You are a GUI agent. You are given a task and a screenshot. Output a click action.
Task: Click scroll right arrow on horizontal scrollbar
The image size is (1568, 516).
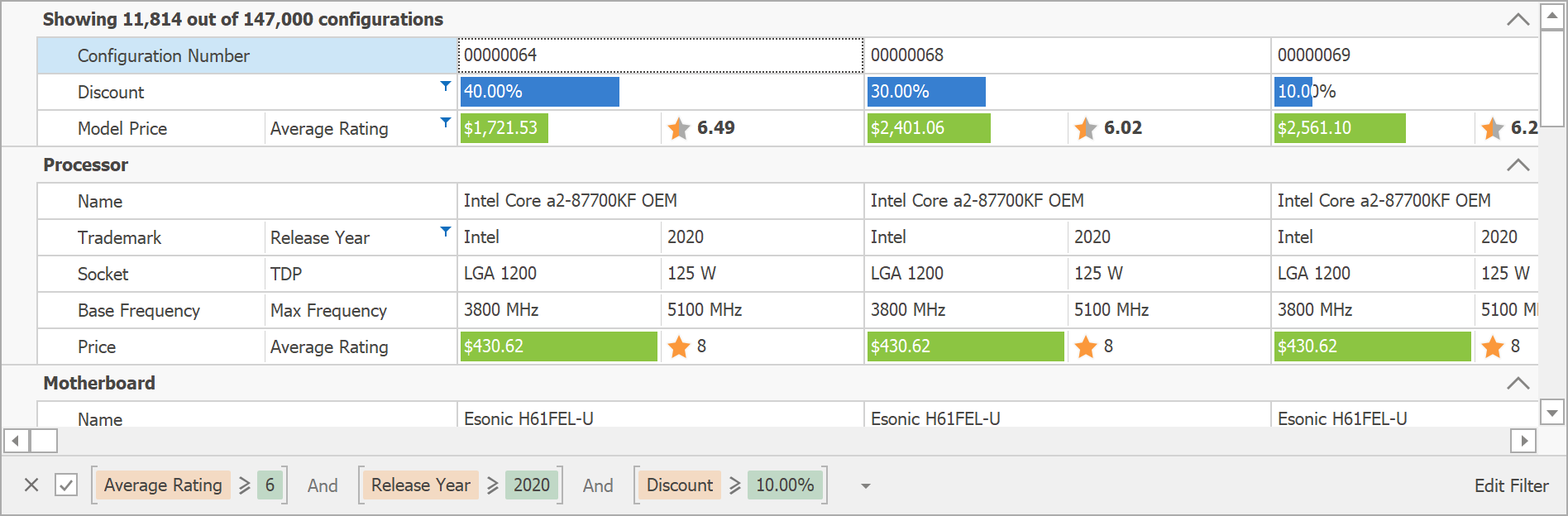(1523, 441)
